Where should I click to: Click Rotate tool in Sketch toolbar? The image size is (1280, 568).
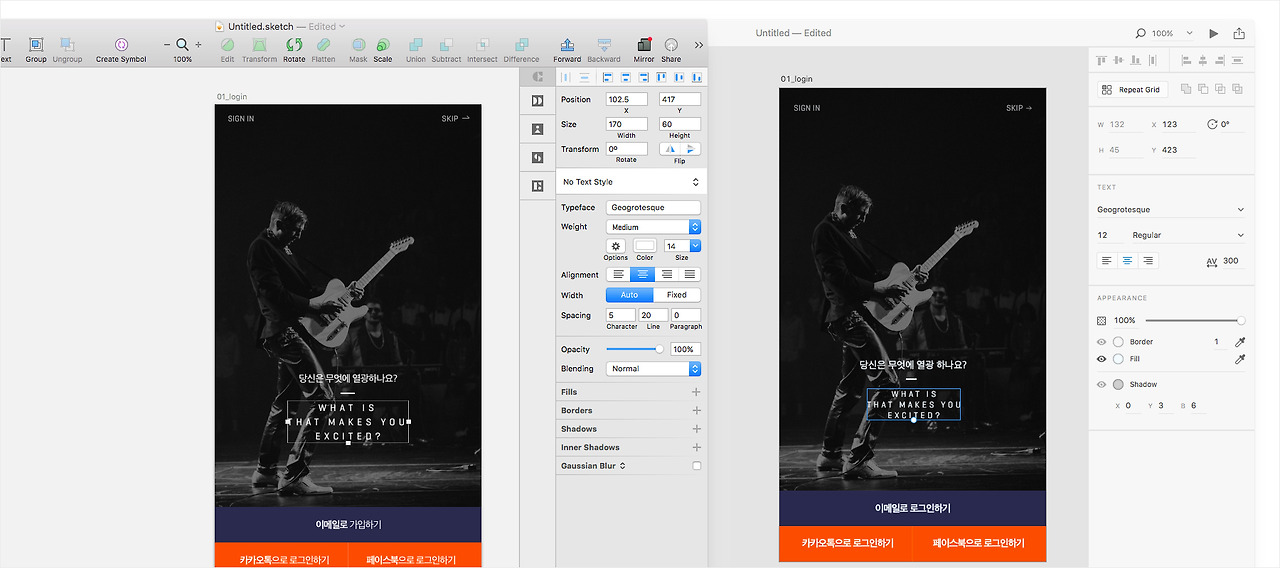(x=294, y=49)
